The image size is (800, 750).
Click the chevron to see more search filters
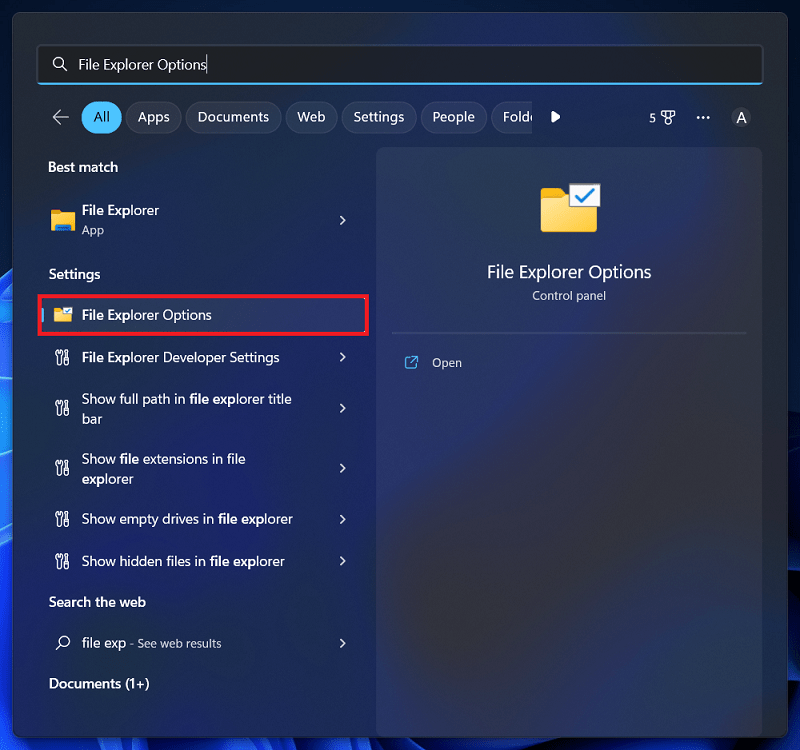point(555,117)
